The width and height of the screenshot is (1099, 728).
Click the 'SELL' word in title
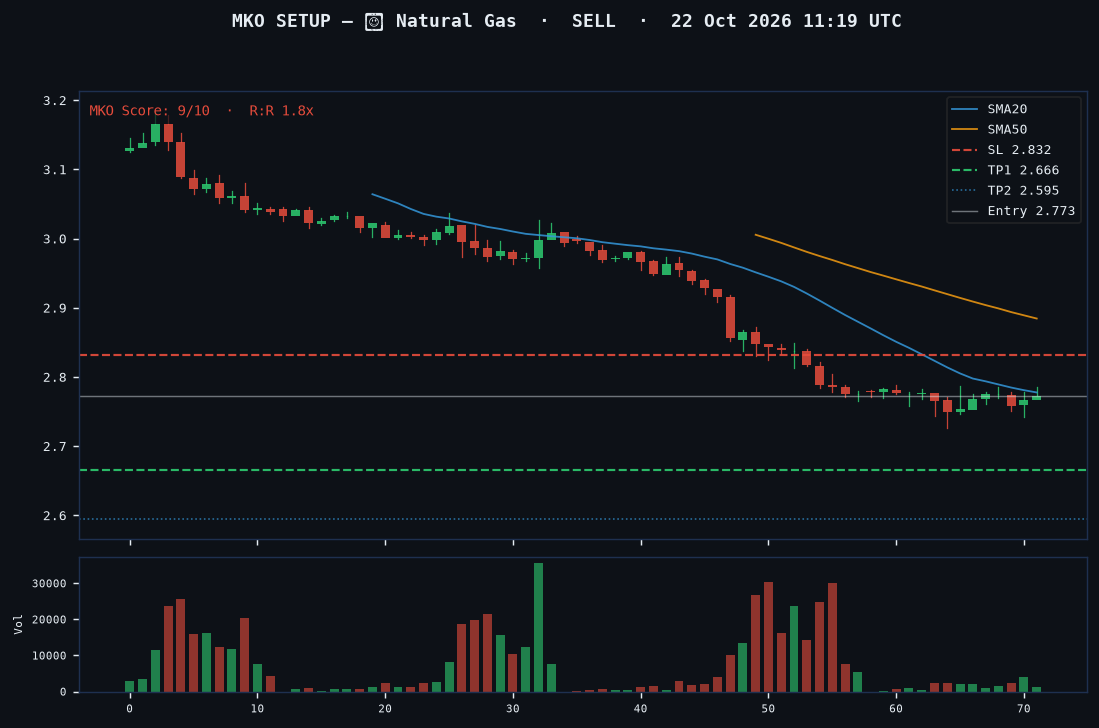[x=593, y=21]
